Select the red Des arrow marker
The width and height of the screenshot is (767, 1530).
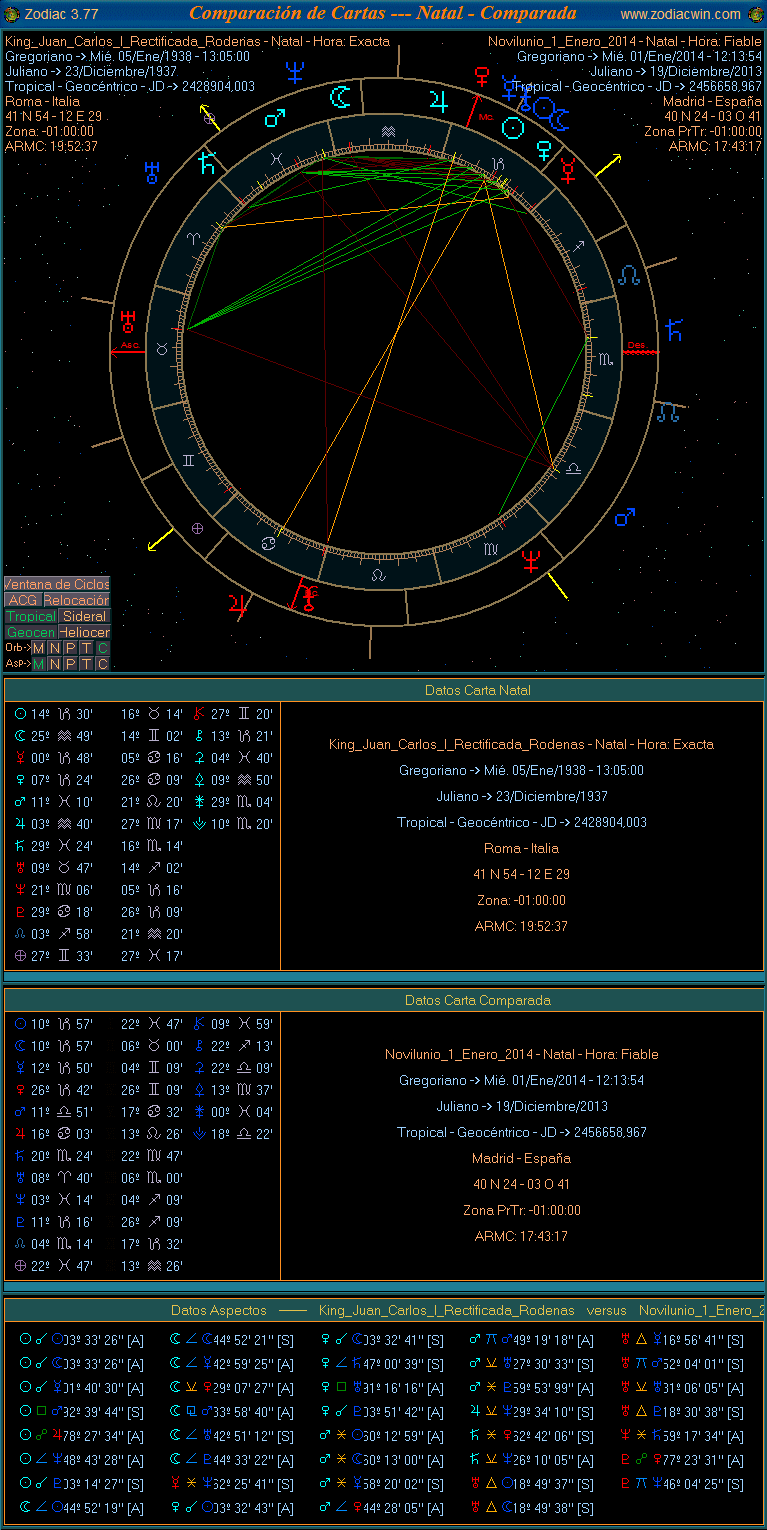click(x=639, y=350)
